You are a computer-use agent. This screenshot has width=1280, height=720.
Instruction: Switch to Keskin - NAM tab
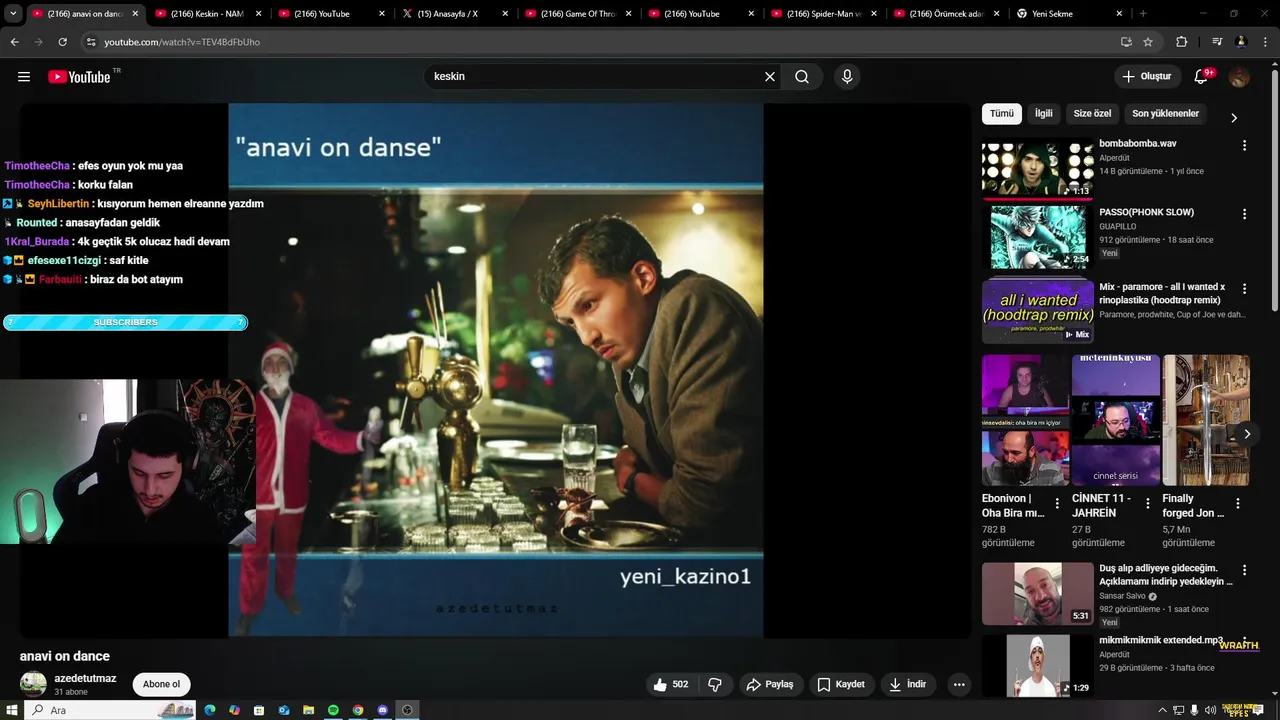(207, 14)
